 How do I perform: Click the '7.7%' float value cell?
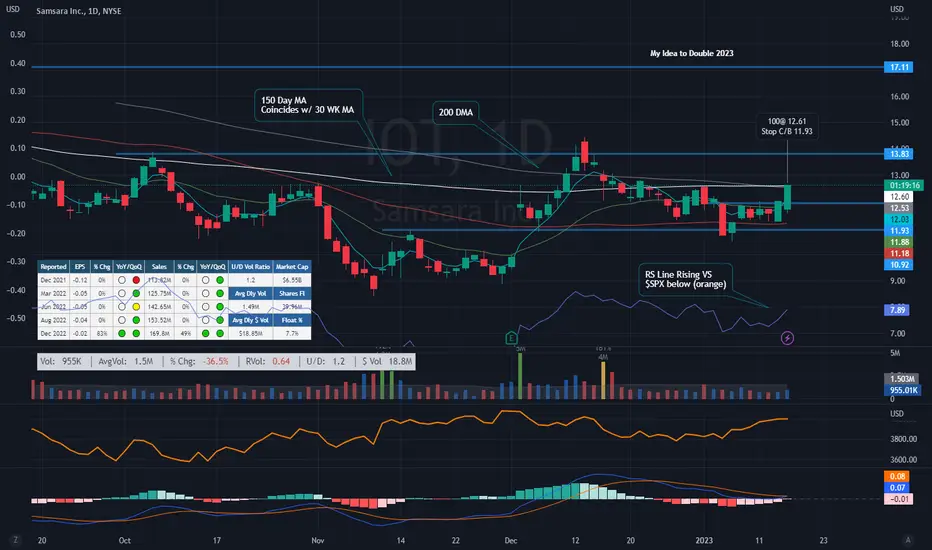click(x=292, y=334)
